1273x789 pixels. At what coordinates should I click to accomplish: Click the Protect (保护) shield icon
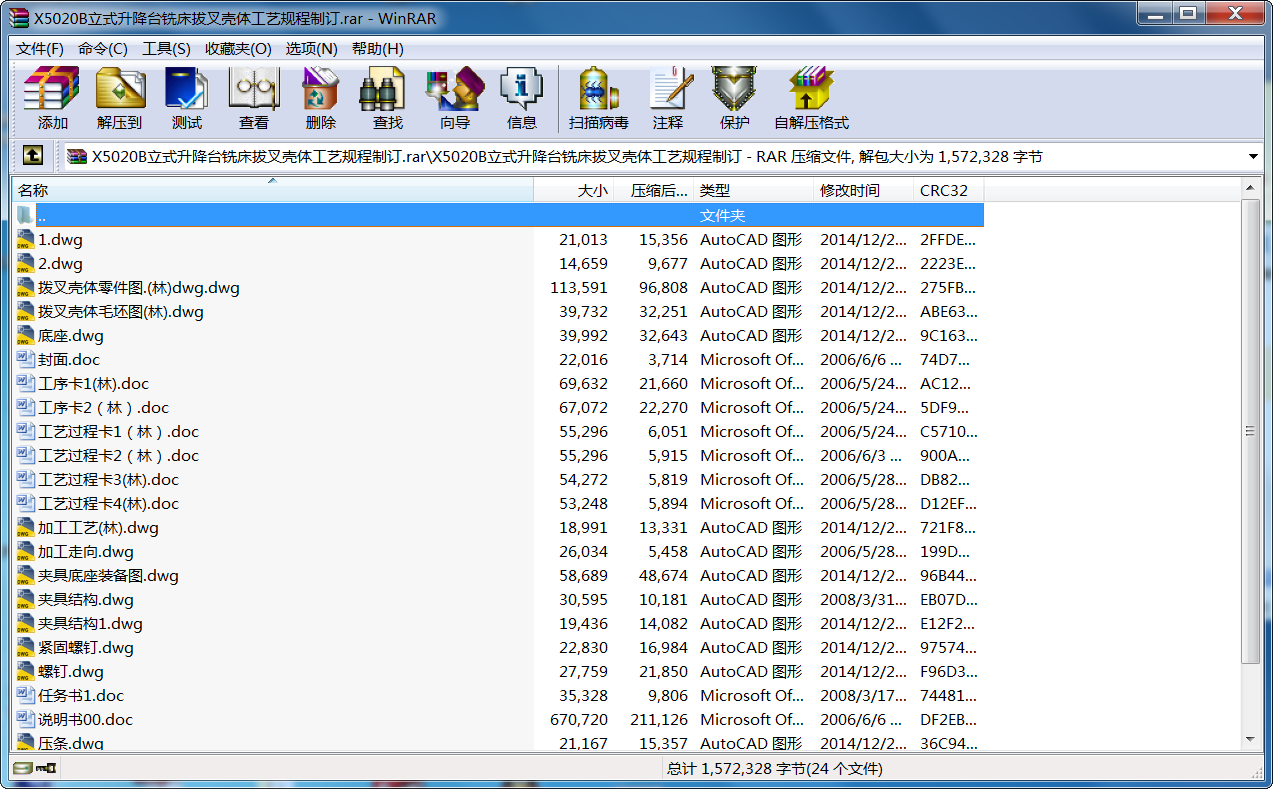point(734,98)
